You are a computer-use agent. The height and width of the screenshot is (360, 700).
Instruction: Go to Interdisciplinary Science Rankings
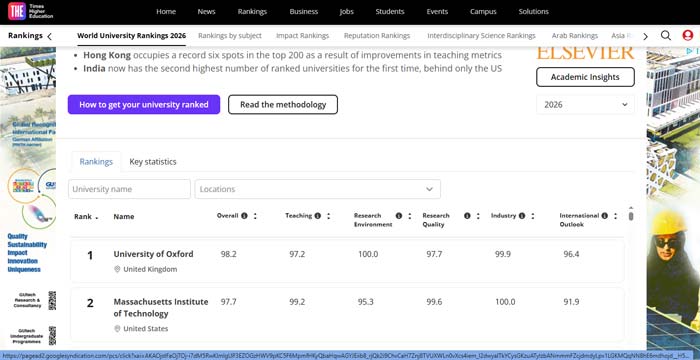pos(481,36)
